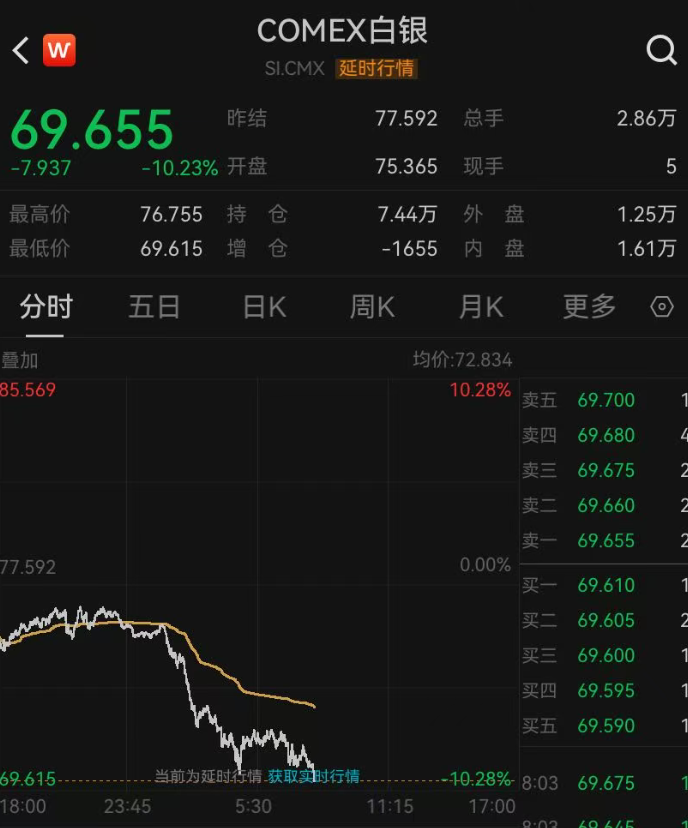Tap the 延时行情 delayed quote badge
The width and height of the screenshot is (688, 828).
[377, 69]
